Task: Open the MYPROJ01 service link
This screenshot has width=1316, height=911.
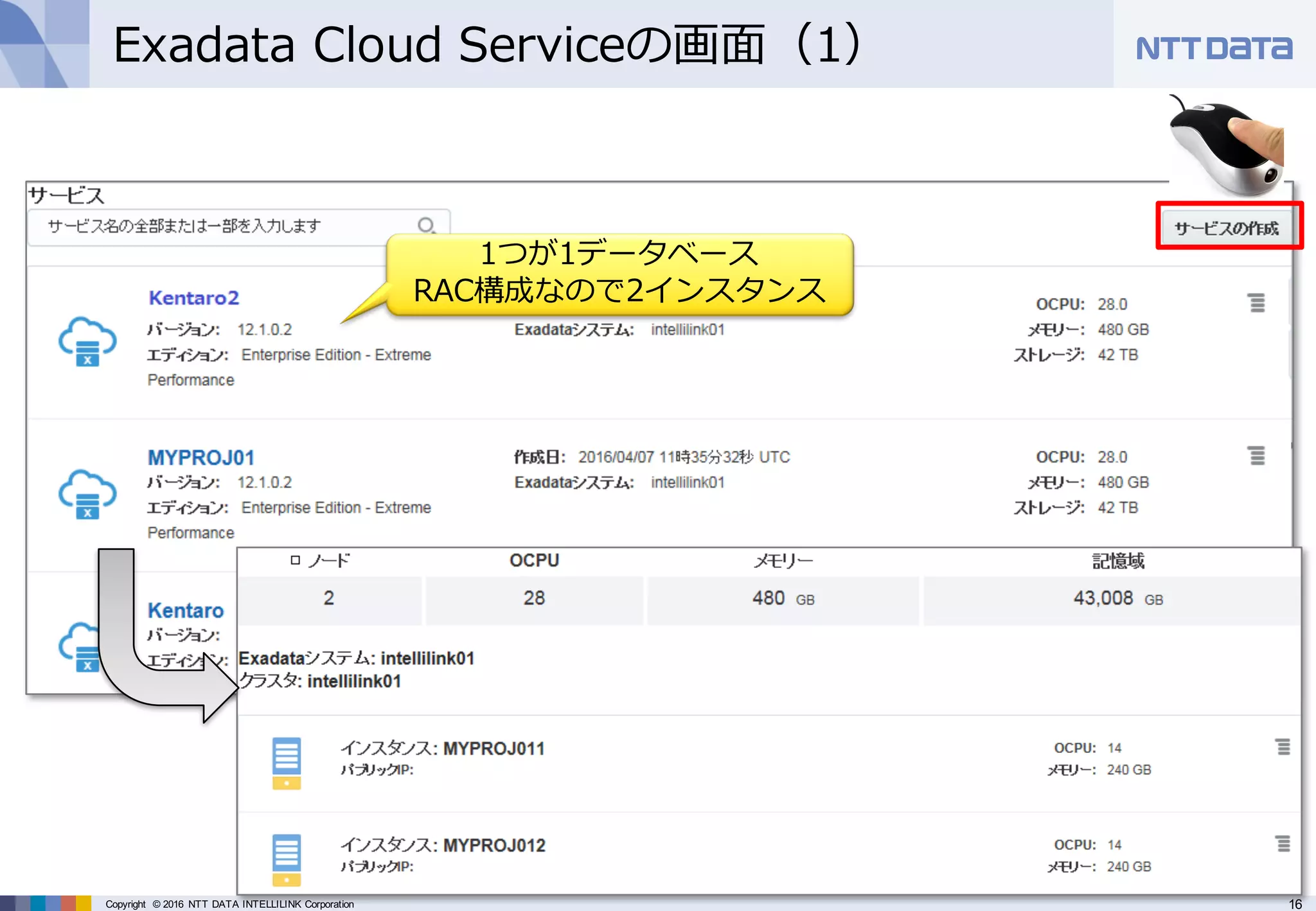Action: tap(201, 457)
